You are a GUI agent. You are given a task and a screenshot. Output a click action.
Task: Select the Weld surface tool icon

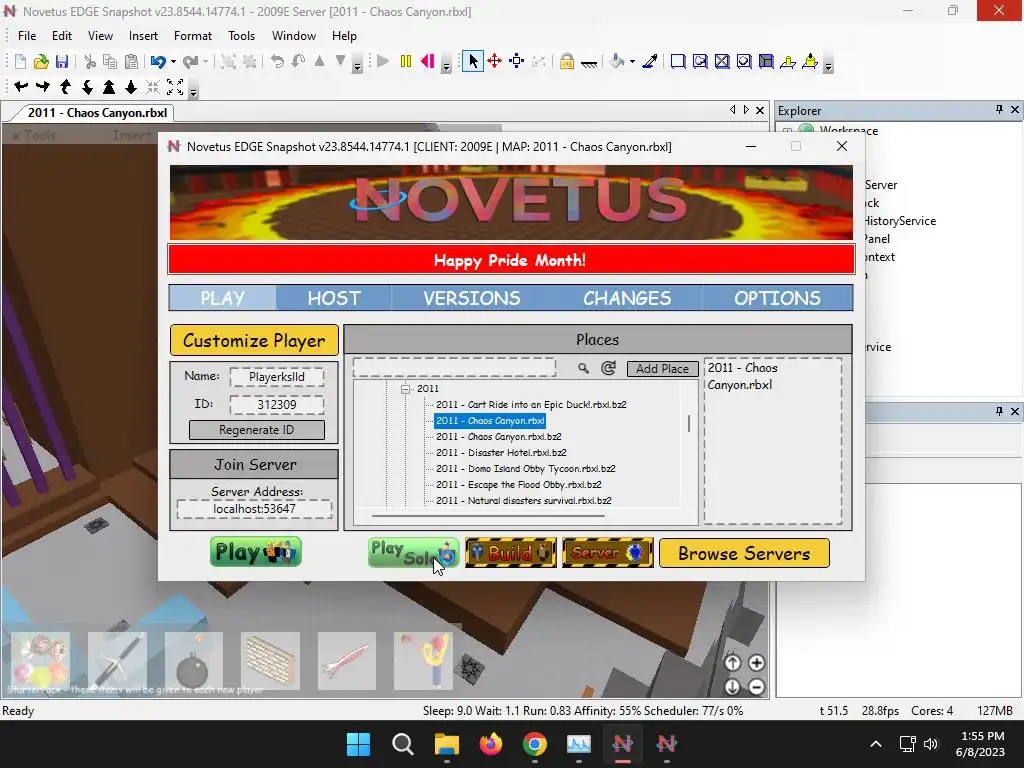(722, 61)
